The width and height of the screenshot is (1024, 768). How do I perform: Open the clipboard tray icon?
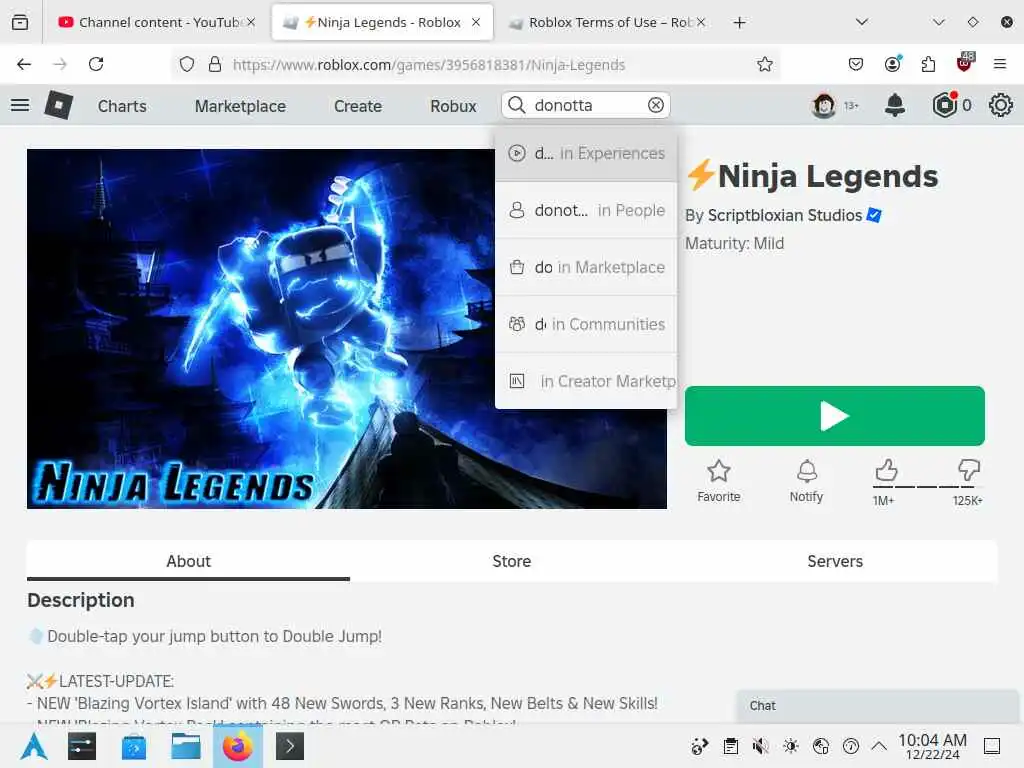pyautogui.click(x=731, y=746)
